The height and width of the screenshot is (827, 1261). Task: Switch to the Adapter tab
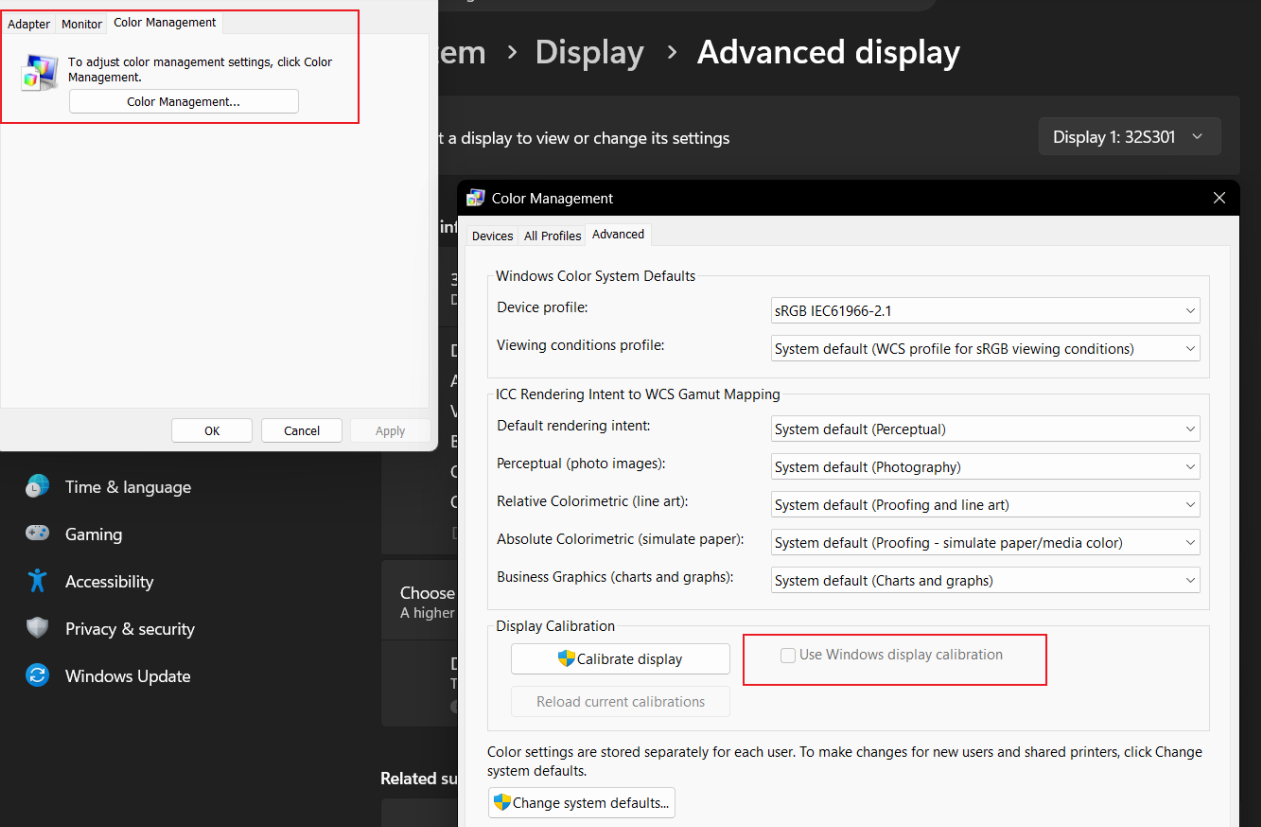pos(29,24)
